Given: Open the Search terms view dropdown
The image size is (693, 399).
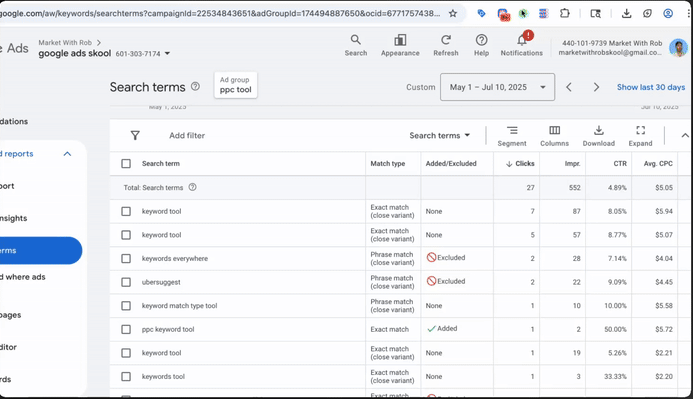Looking at the screenshot, I should tap(439, 136).
